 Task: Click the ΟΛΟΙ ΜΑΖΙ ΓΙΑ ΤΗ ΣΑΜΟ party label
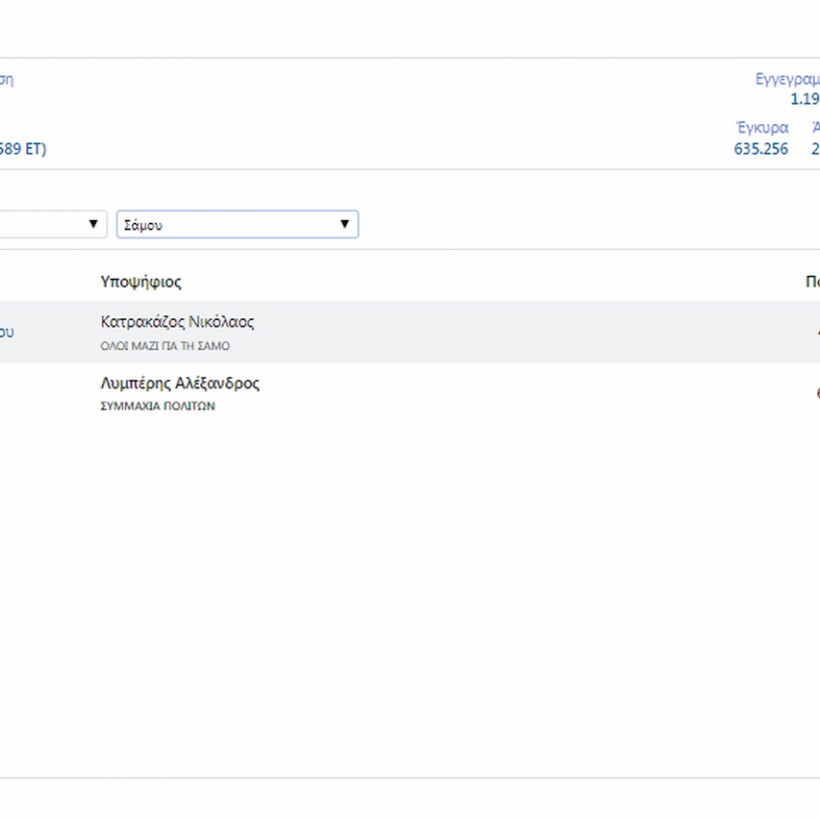165,346
